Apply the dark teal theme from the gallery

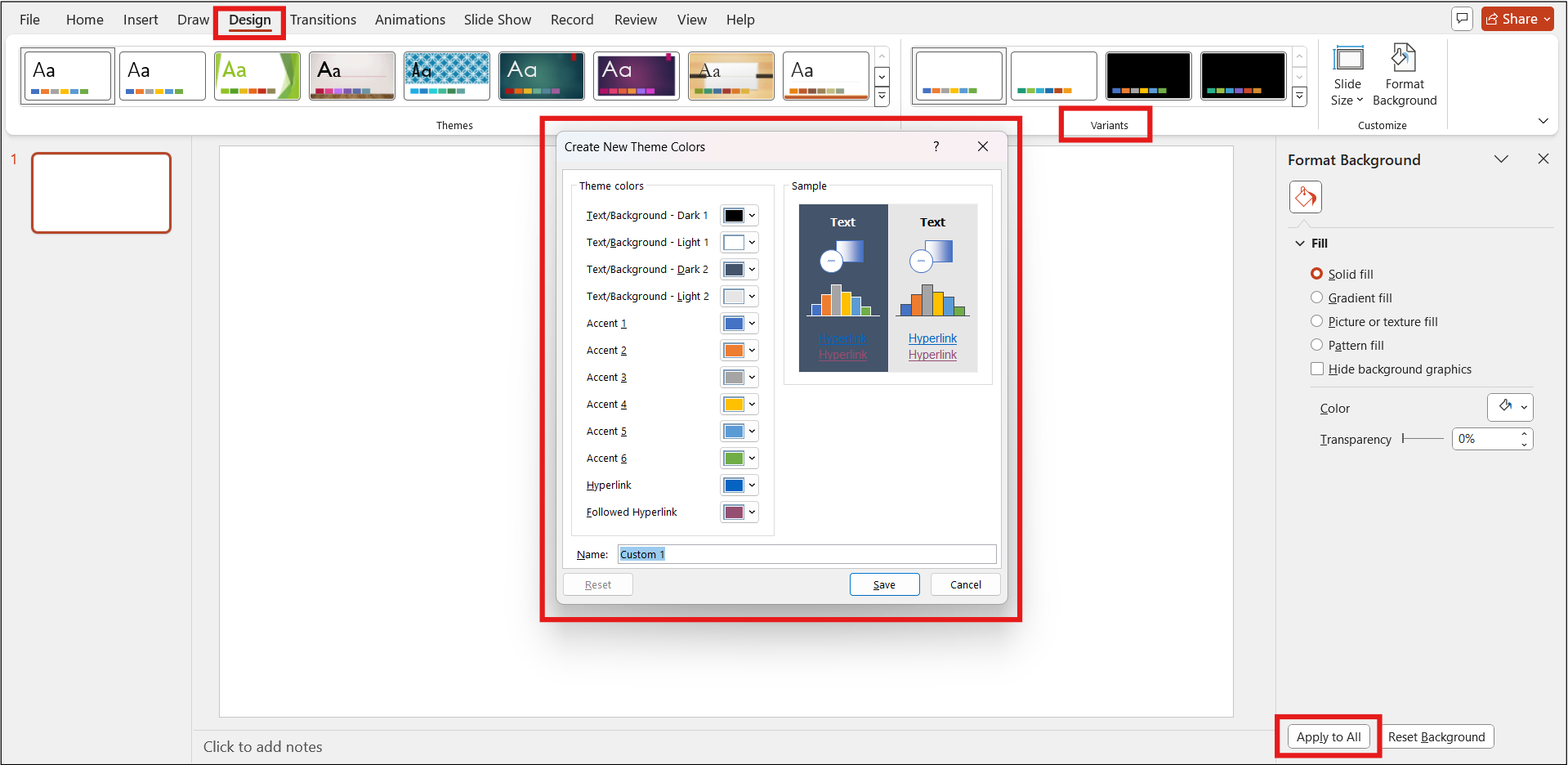(x=541, y=75)
